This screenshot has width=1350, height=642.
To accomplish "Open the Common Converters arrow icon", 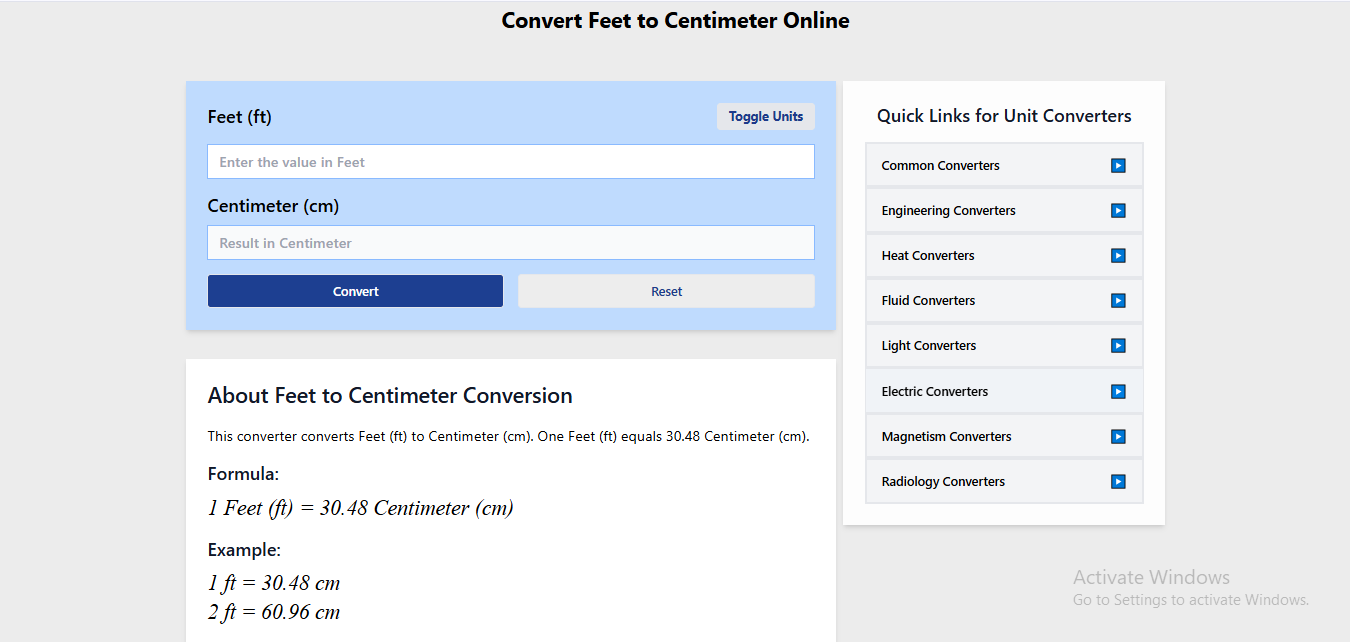I will [1117, 165].
